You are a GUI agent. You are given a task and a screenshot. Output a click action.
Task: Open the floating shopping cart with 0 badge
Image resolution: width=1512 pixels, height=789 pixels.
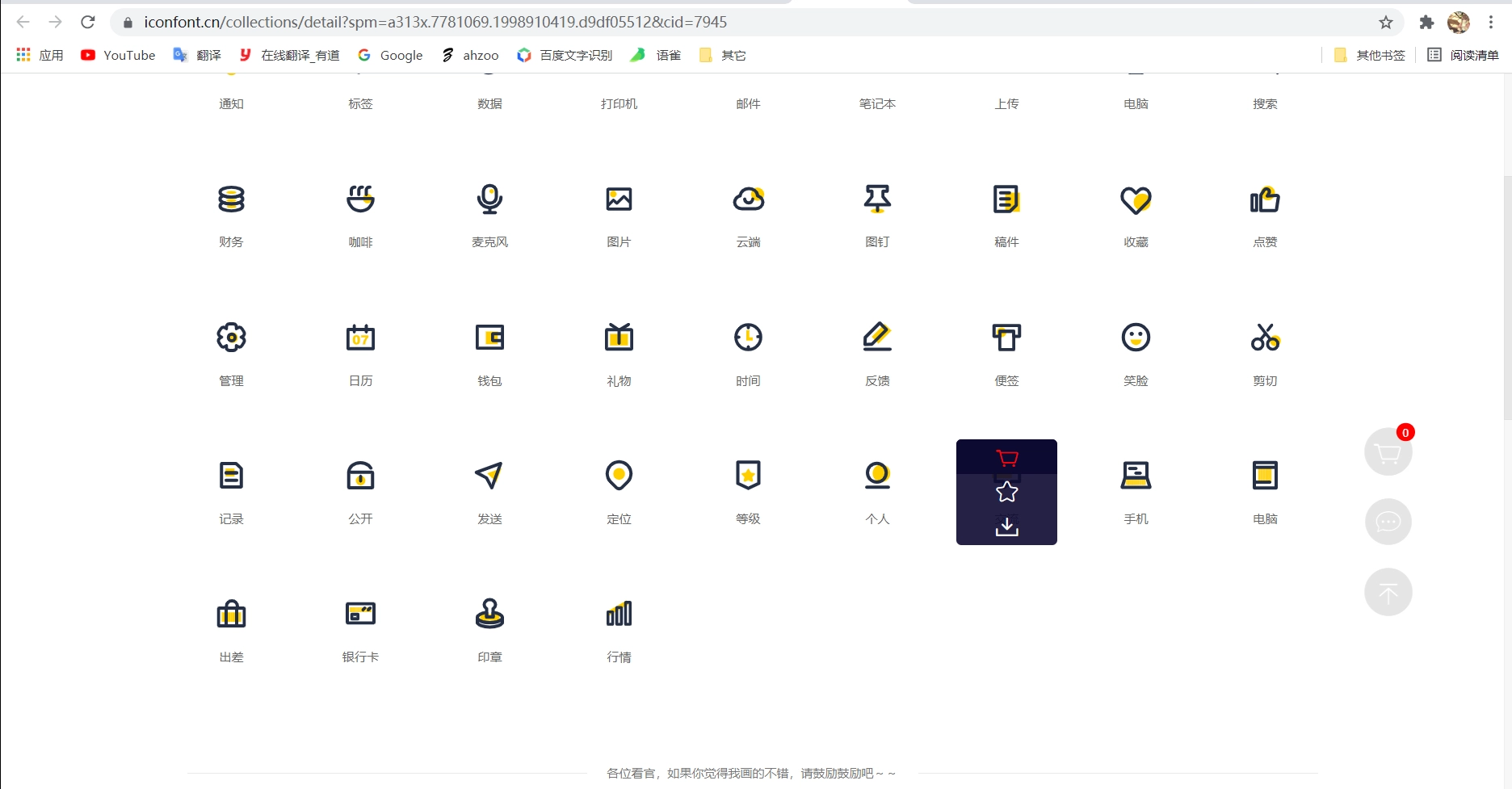tap(1388, 451)
